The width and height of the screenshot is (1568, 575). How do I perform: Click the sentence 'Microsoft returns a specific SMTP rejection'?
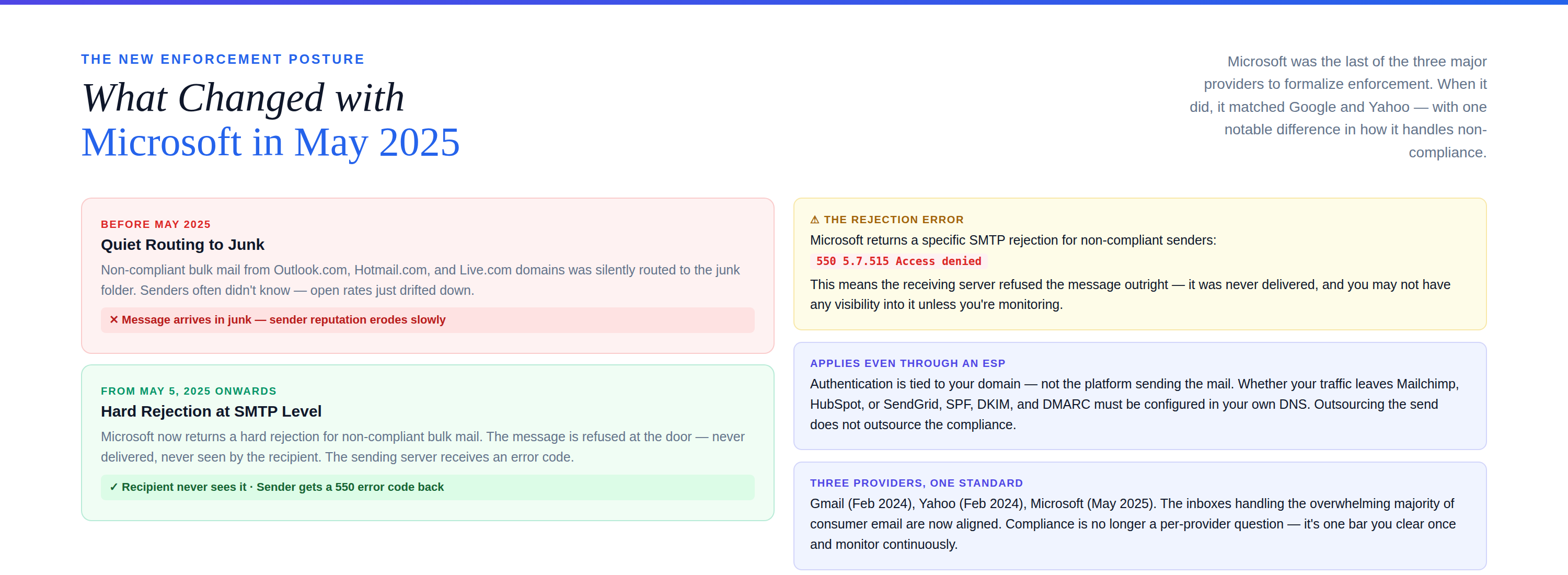[1013, 240]
